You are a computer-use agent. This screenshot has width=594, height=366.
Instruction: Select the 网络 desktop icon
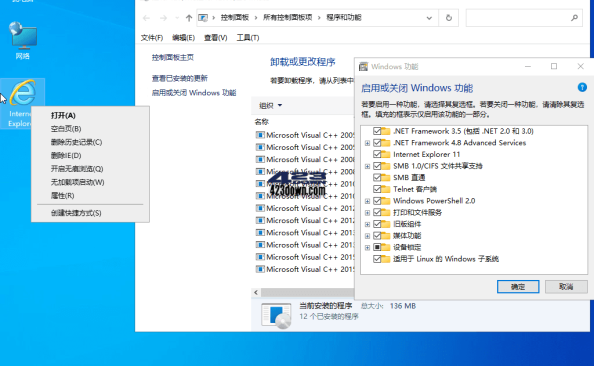tap(23, 41)
